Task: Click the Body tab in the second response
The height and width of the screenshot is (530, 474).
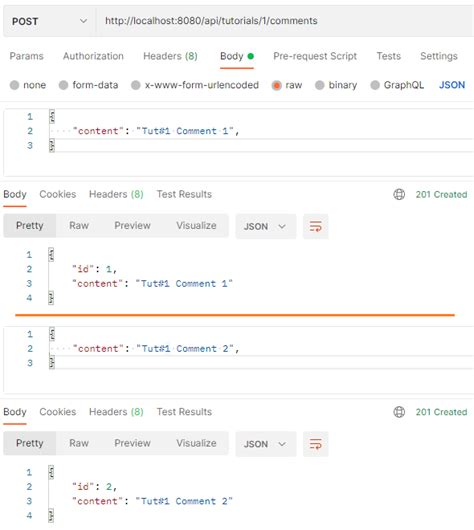Action: (15, 412)
